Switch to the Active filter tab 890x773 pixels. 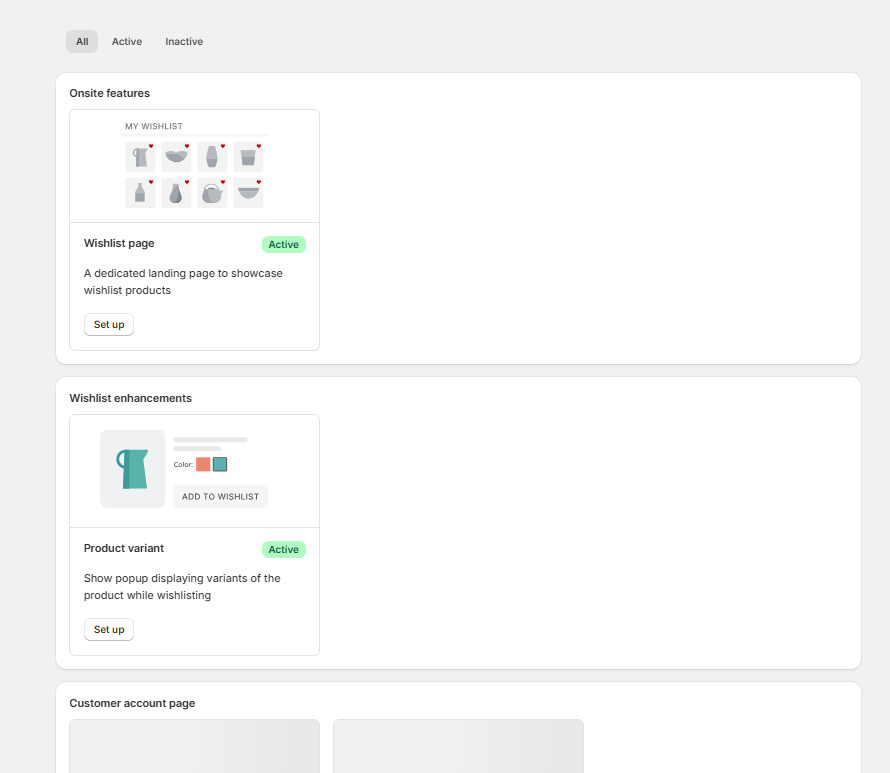point(127,41)
